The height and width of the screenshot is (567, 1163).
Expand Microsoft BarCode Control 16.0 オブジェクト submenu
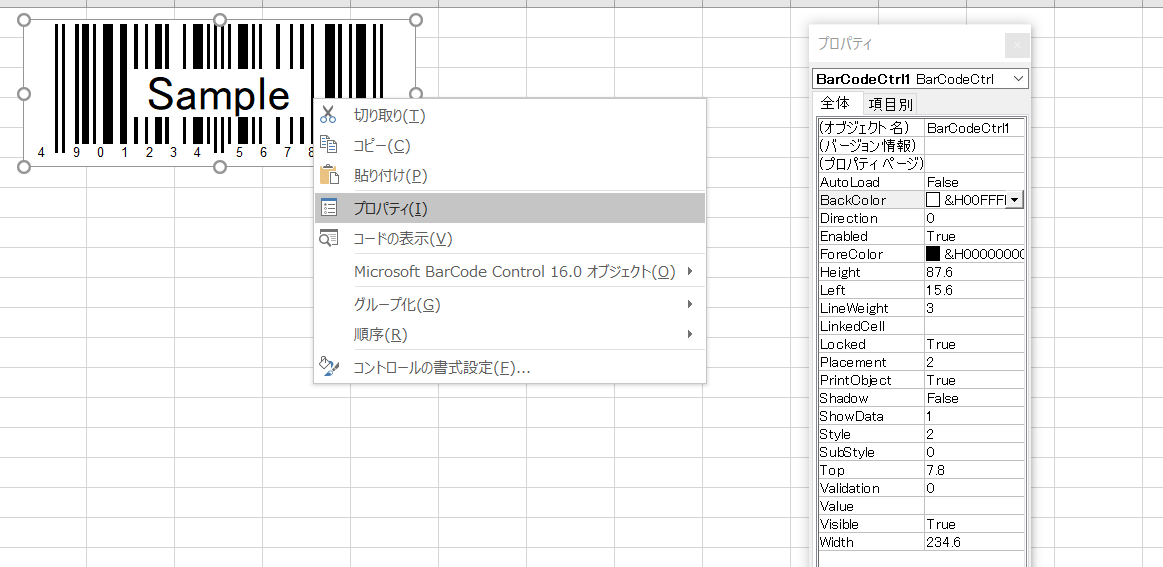(x=510, y=271)
